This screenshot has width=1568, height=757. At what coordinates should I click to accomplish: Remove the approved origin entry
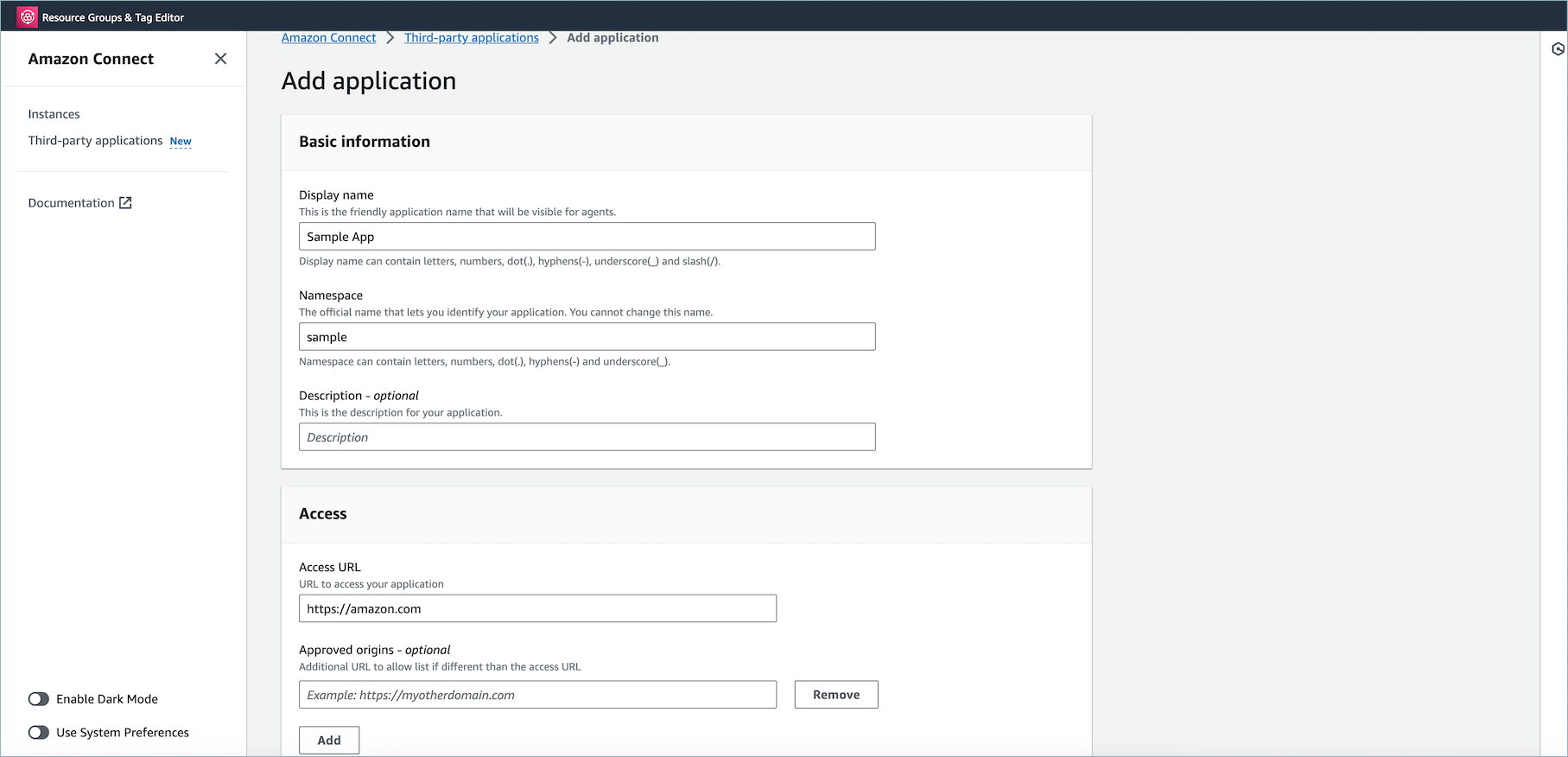tap(836, 695)
